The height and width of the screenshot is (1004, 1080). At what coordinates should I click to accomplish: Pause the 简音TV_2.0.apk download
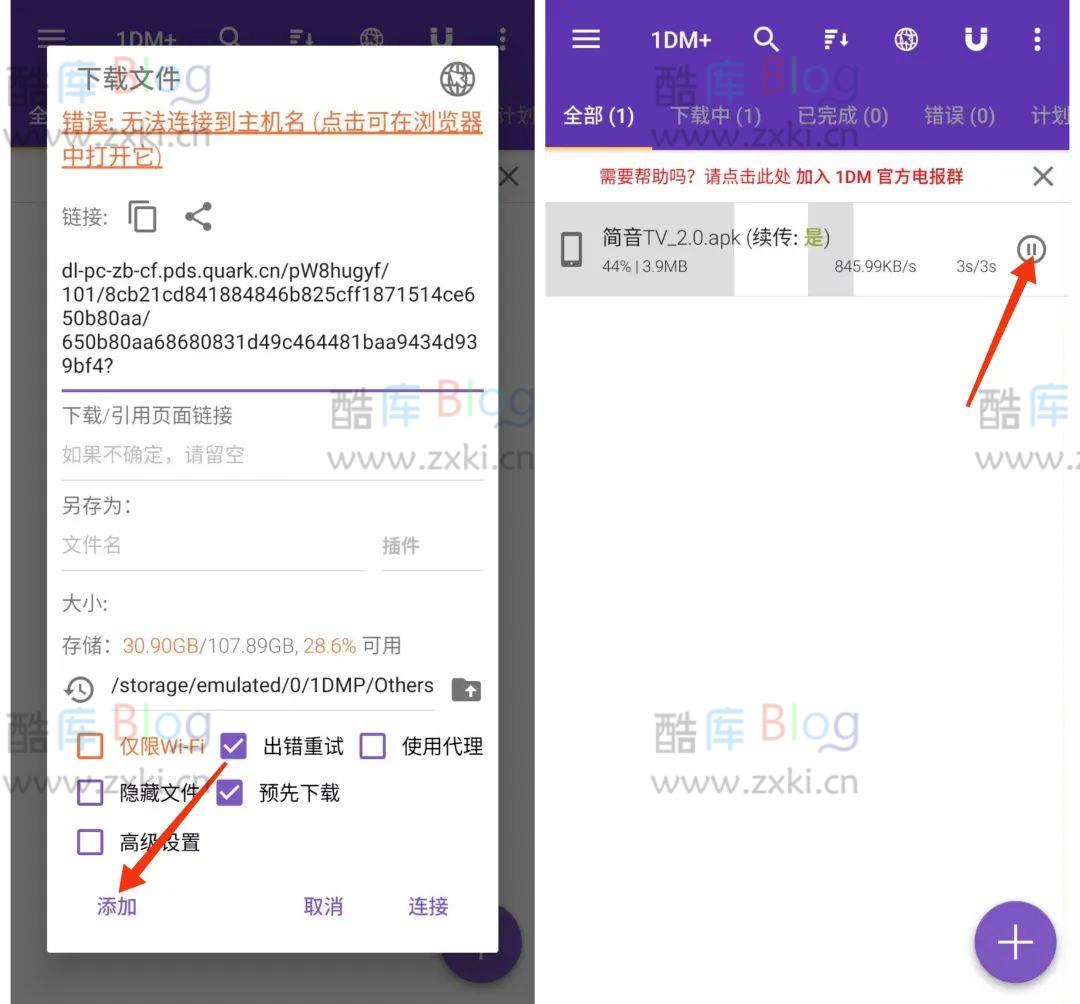1031,250
